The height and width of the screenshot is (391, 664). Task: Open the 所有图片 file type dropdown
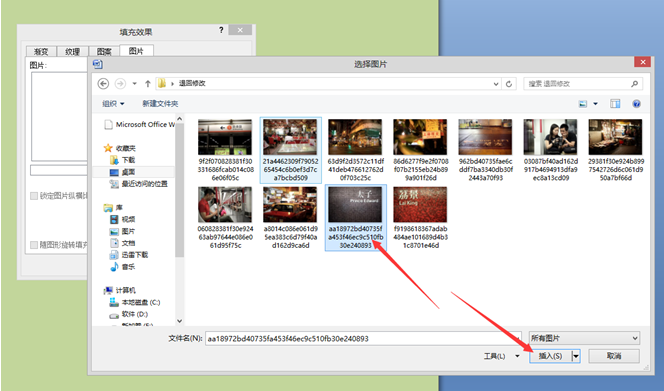pos(584,338)
